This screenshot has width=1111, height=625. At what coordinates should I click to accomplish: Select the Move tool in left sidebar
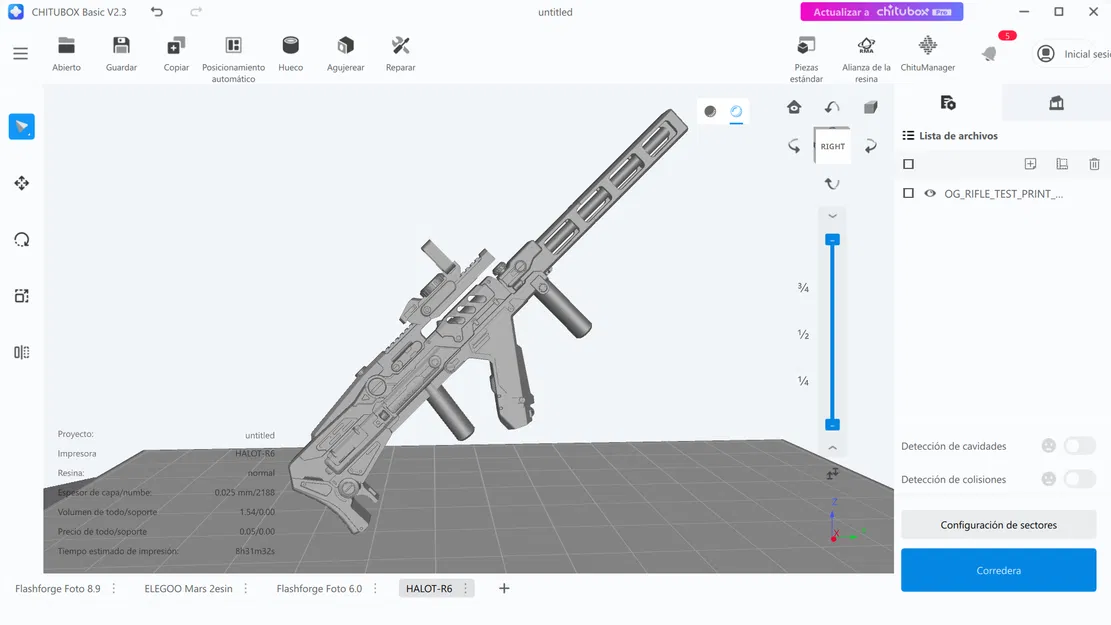click(21, 183)
